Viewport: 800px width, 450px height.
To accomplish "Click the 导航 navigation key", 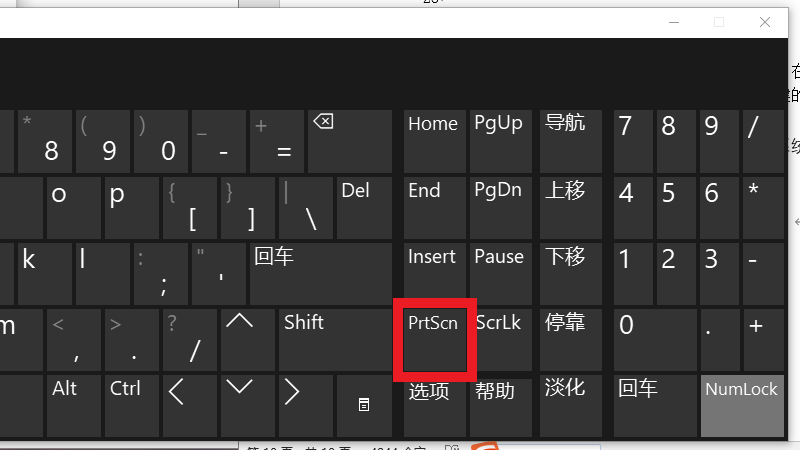I will pos(571,141).
